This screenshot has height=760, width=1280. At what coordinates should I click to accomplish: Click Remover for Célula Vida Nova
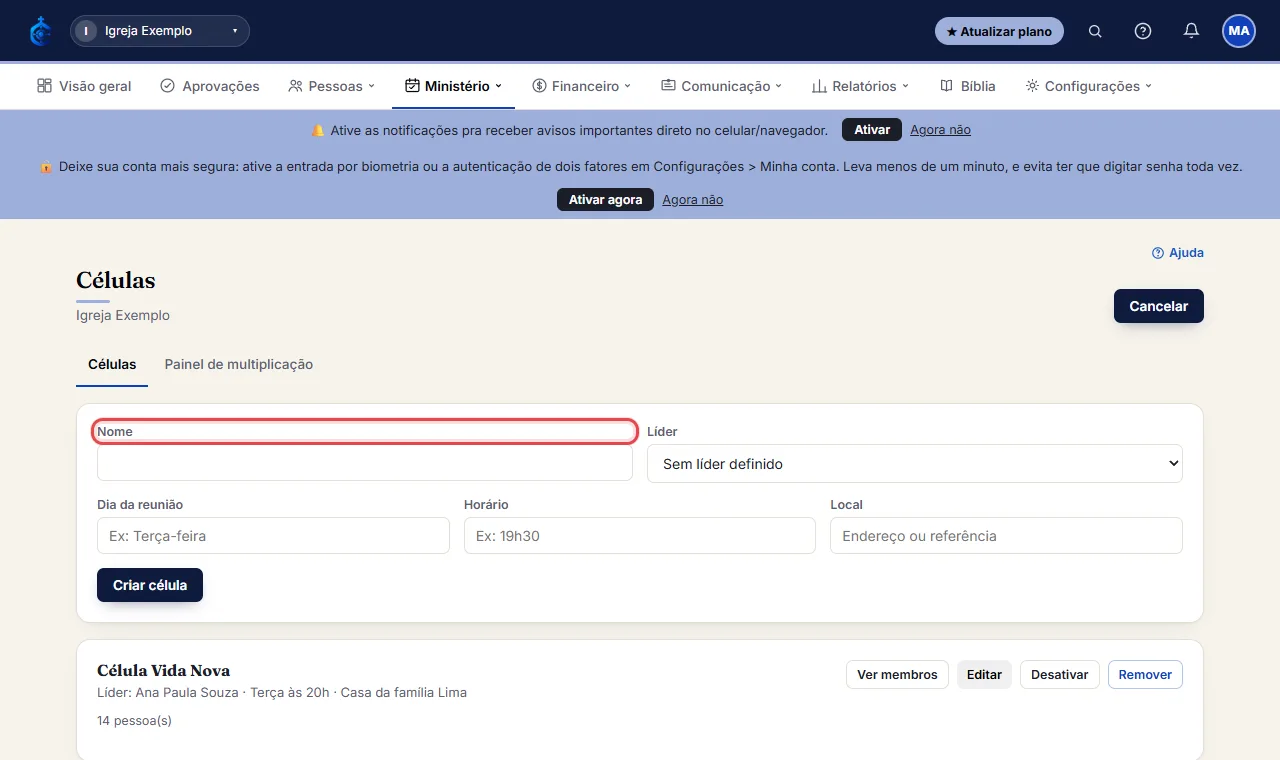(x=1145, y=675)
